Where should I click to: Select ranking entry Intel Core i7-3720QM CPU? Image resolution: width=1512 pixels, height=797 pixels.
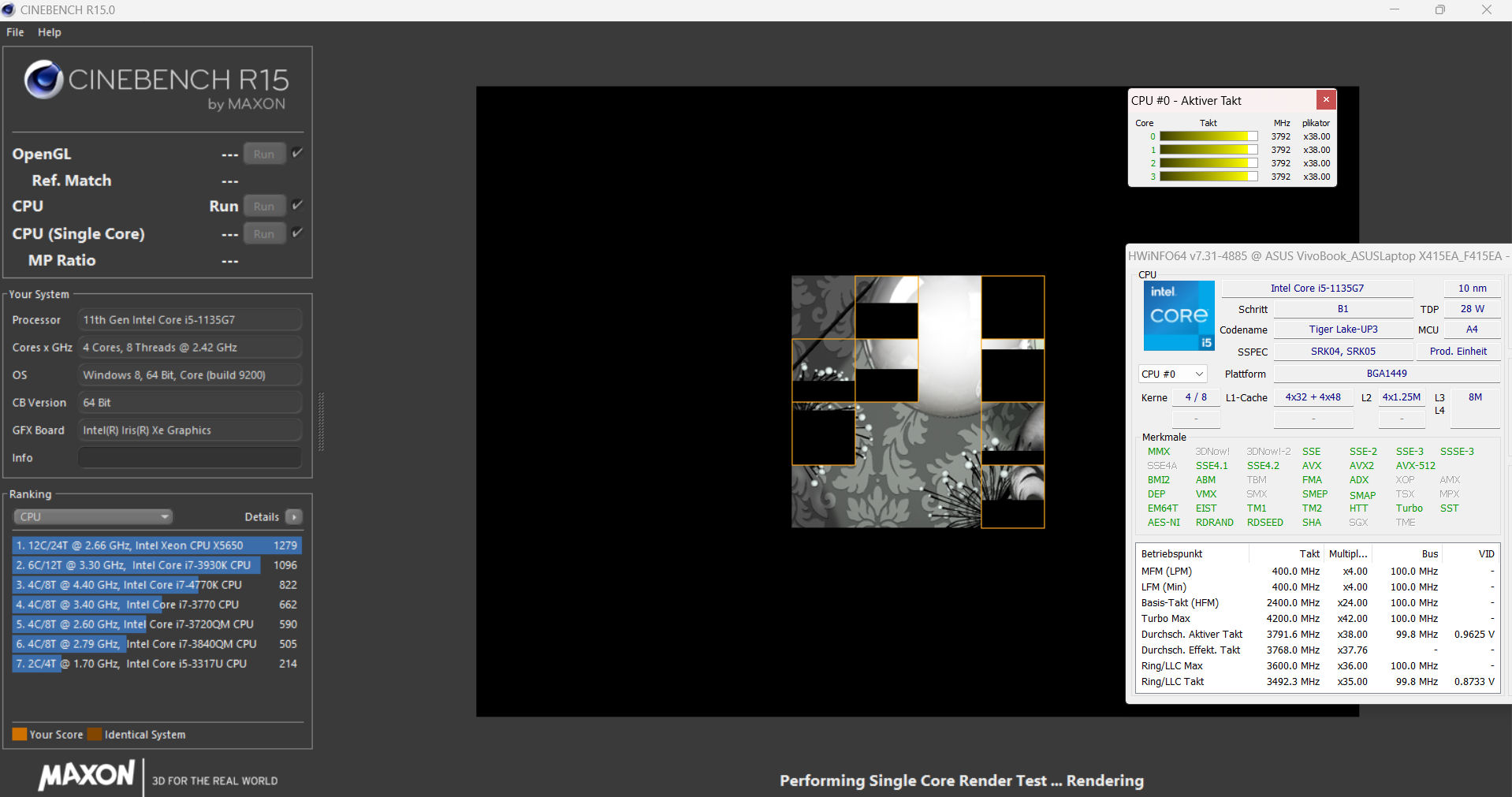(x=157, y=624)
